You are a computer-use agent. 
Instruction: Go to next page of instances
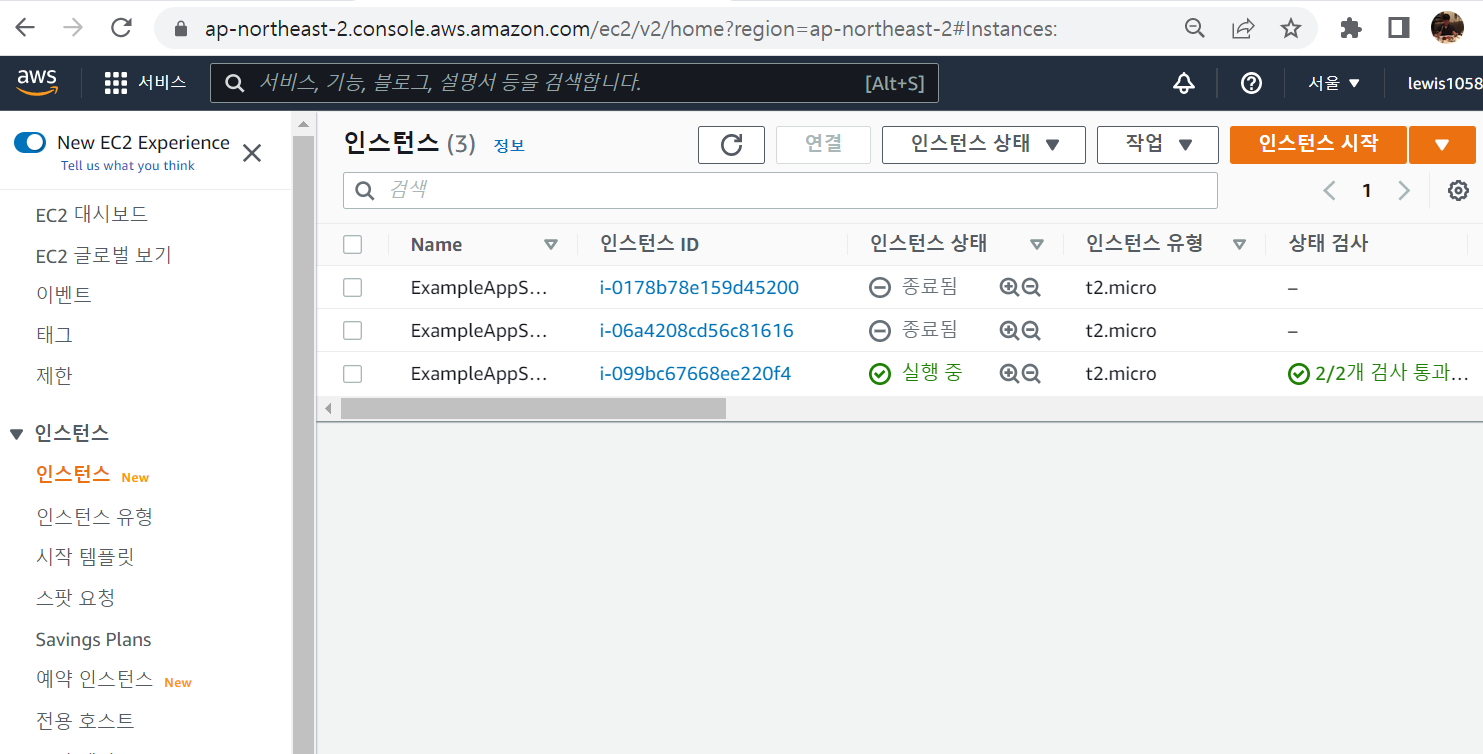[x=1404, y=190]
